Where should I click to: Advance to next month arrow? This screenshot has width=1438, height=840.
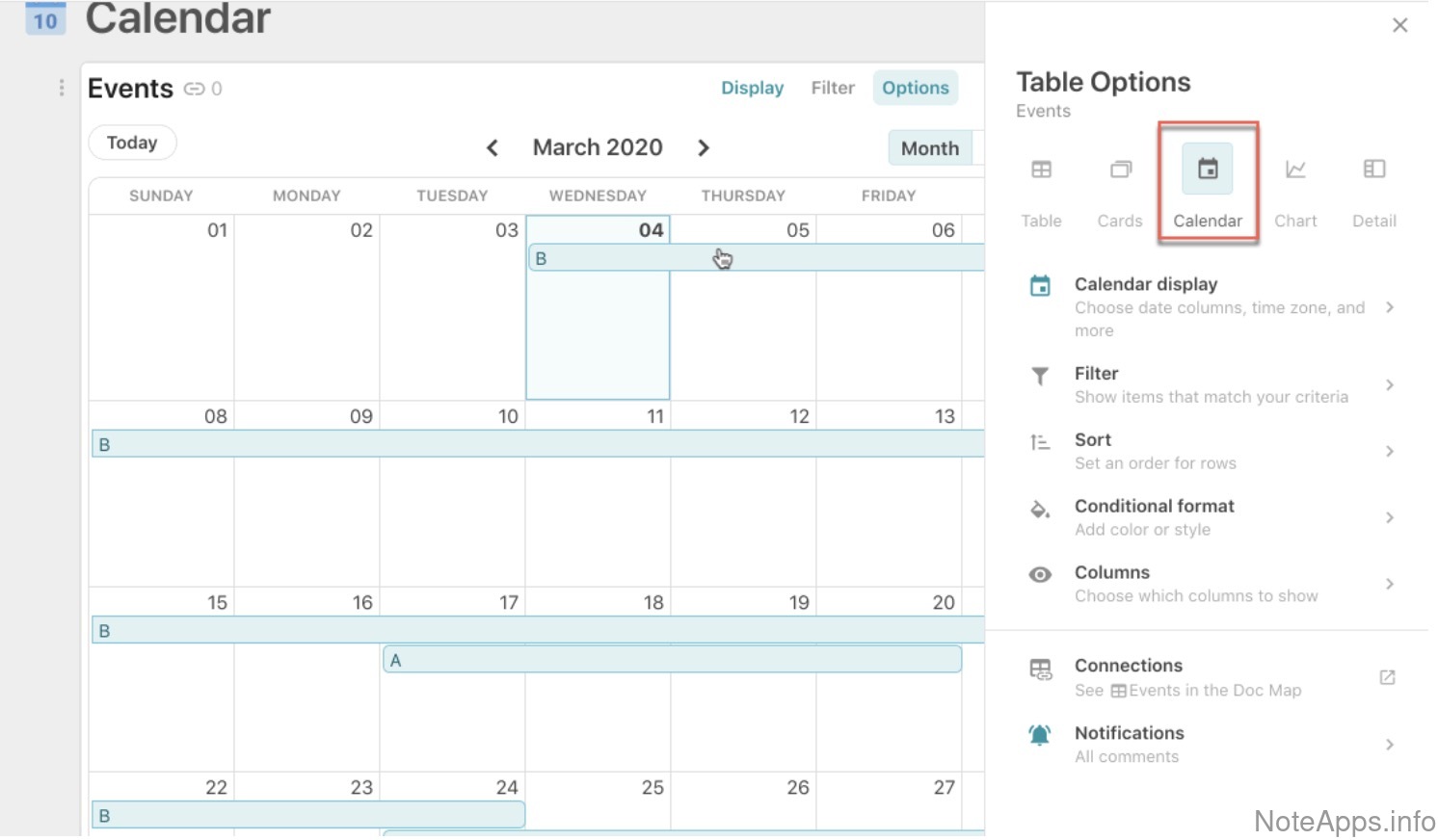click(x=704, y=148)
